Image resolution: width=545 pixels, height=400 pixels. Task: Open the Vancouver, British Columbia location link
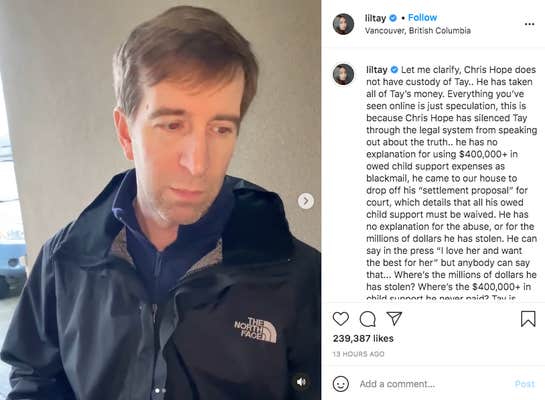point(418,31)
